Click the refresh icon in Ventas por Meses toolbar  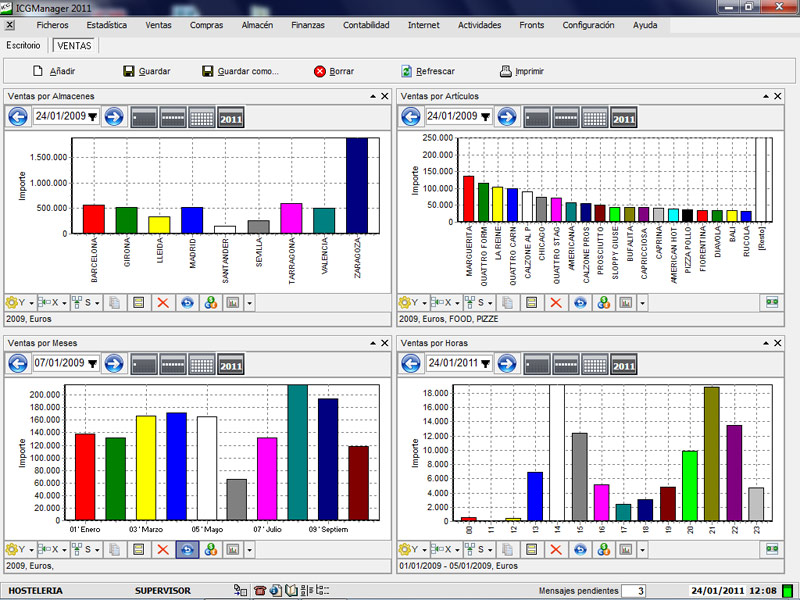pos(186,549)
